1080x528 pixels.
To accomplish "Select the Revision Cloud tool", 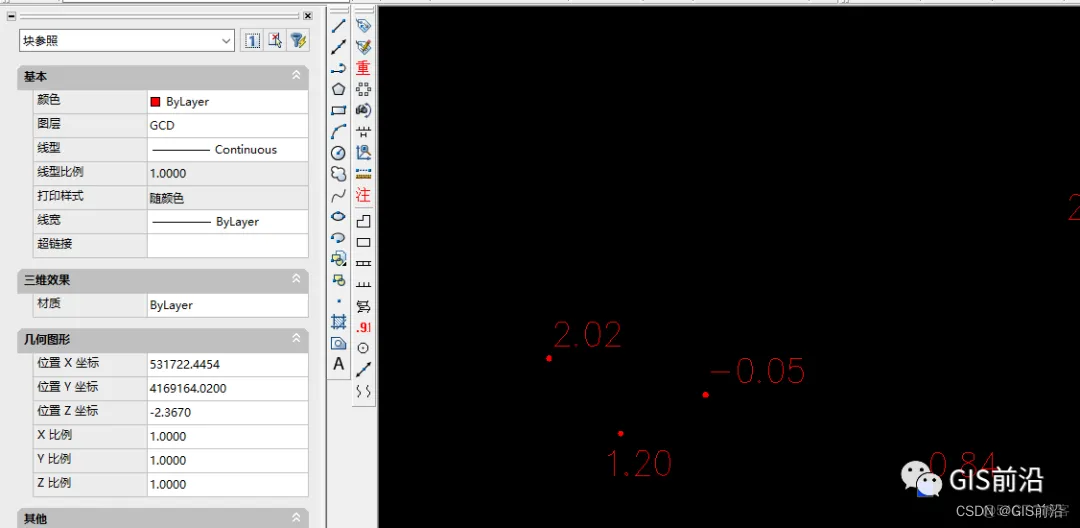I will [x=338, y=174].
